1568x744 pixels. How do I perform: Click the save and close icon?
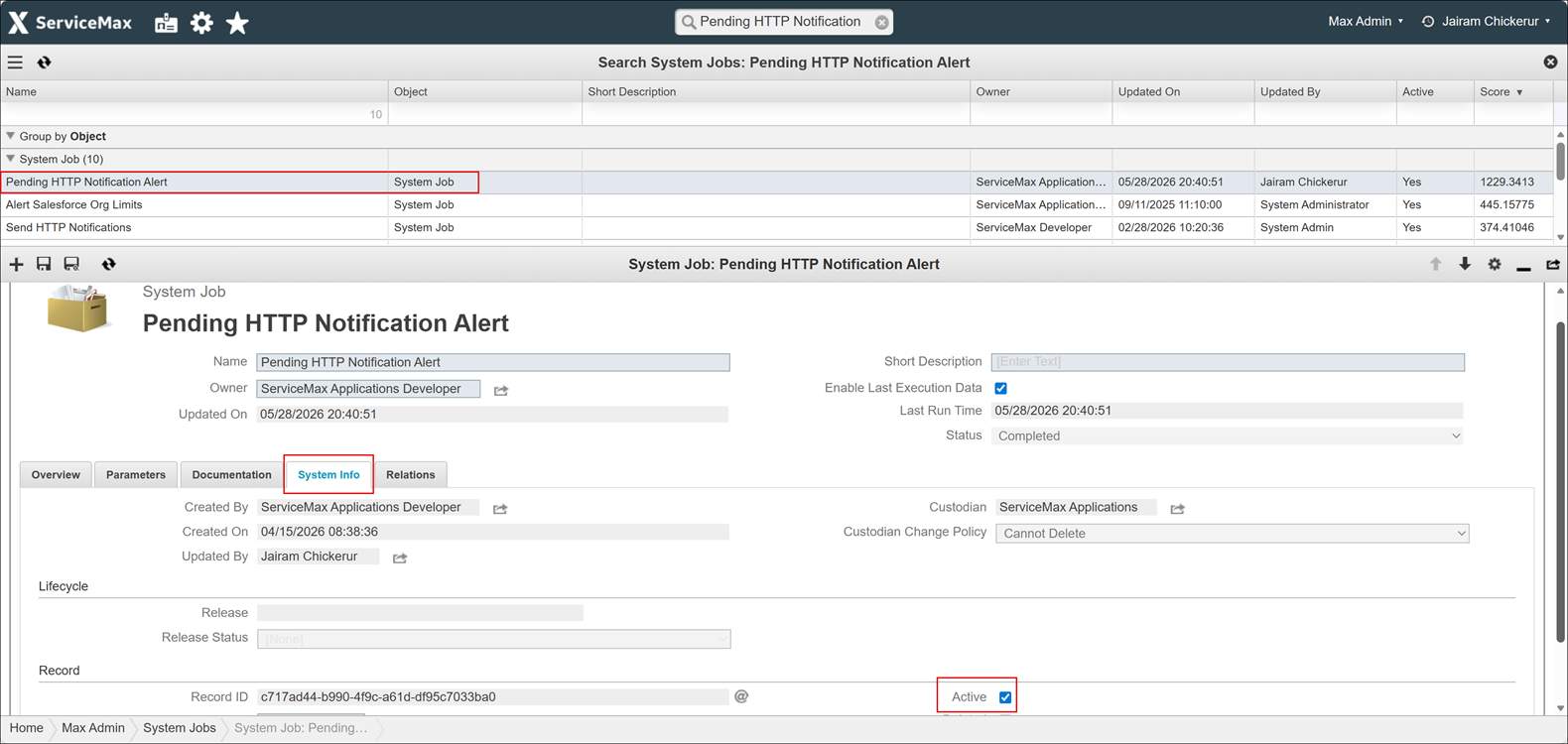71,264
